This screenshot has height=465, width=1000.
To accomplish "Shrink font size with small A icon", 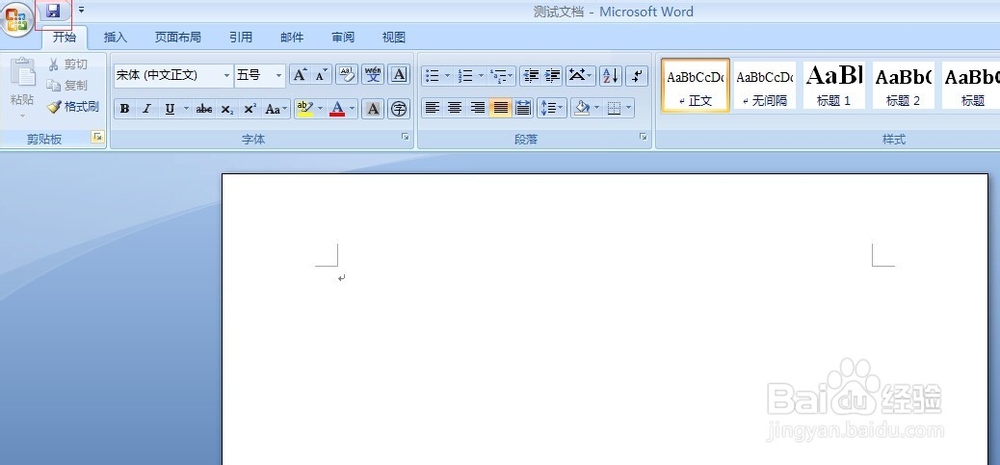I will pyautogui.click(x=321, y=75).
